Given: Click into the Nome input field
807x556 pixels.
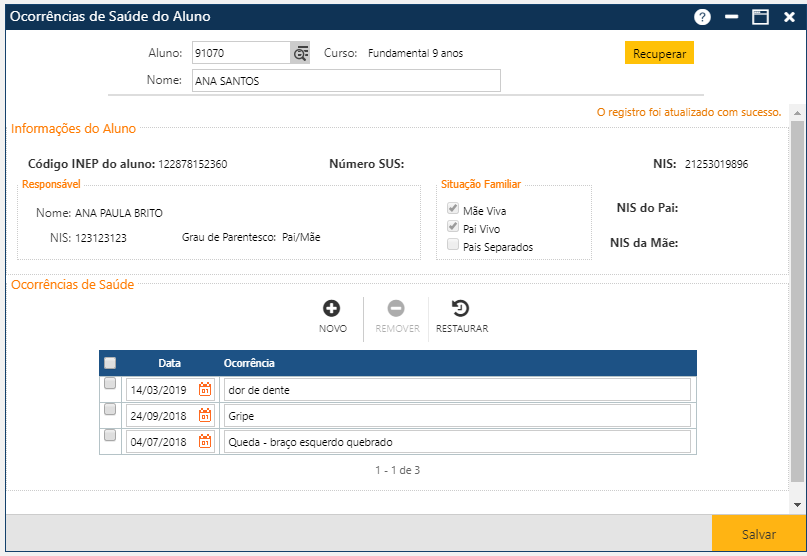Looking at the screenshot, I should (345, 81).
